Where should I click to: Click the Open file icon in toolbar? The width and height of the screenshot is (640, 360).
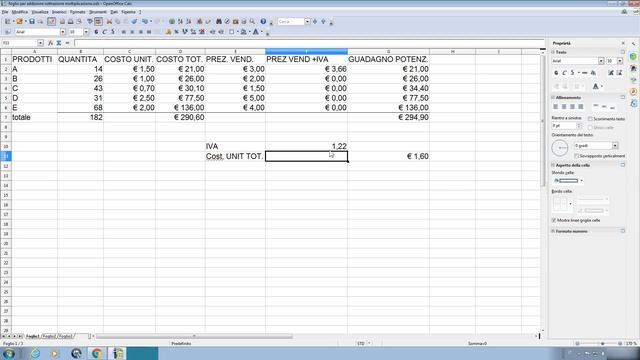[19, 21]
